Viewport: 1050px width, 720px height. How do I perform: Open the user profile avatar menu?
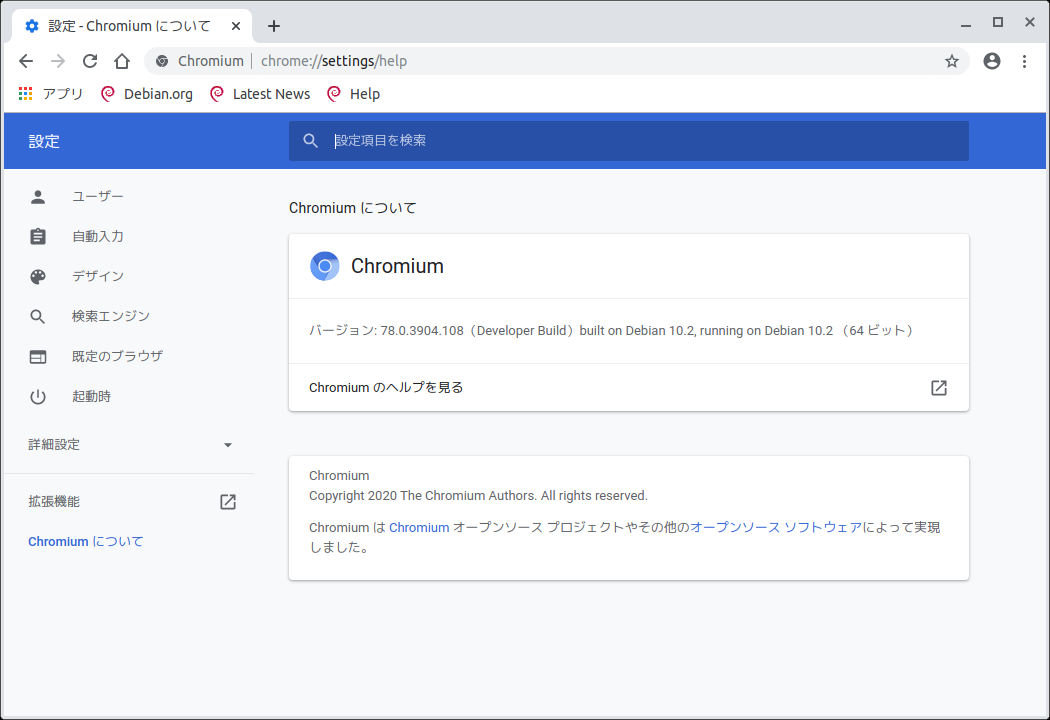(992, 61)
